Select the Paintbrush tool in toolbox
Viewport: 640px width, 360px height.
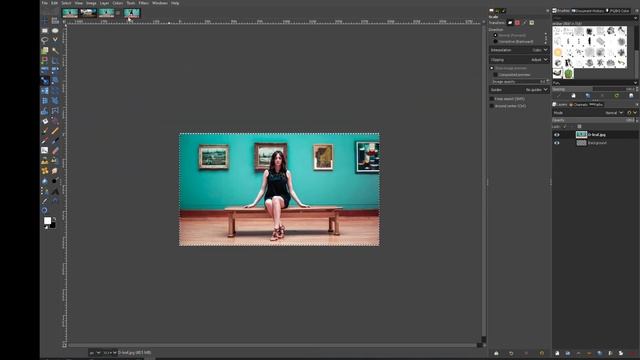click(x=44, y=131)
